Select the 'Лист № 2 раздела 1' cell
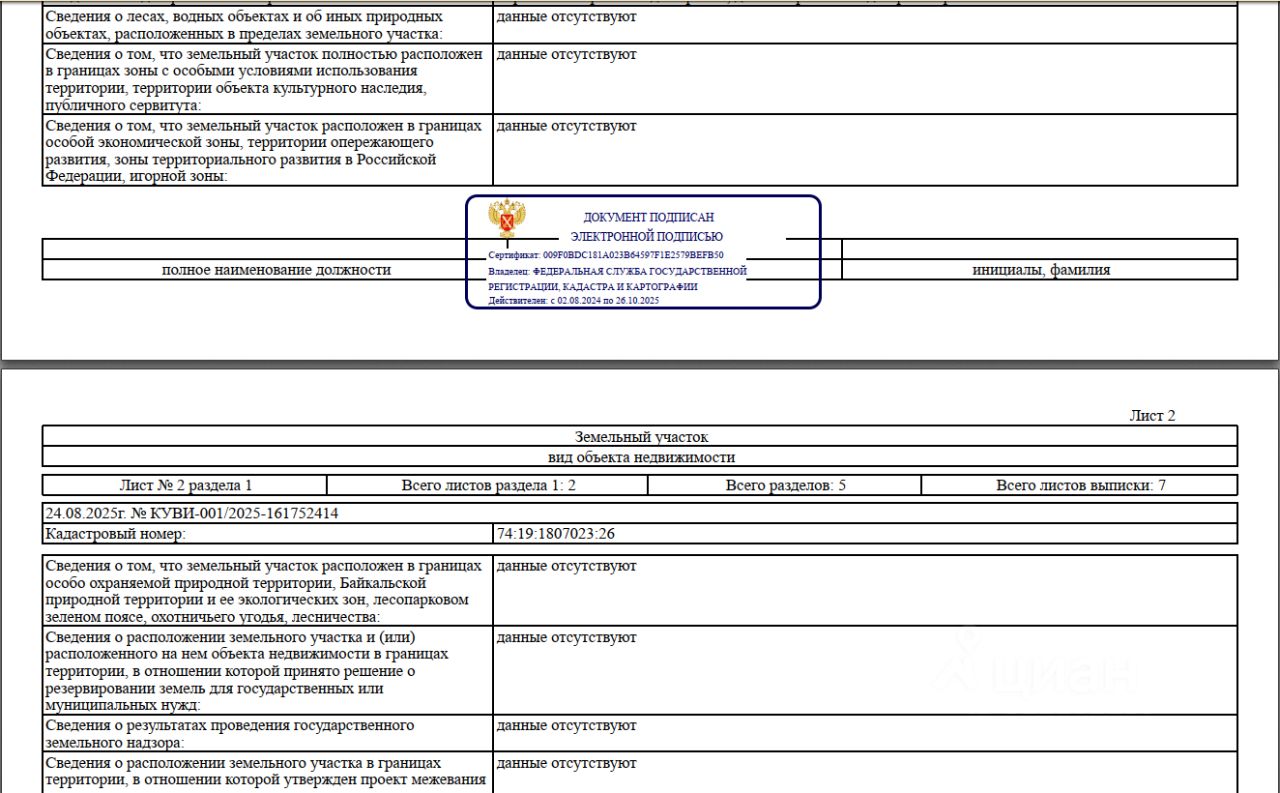 pyautogui.click(x=186, y=486)
